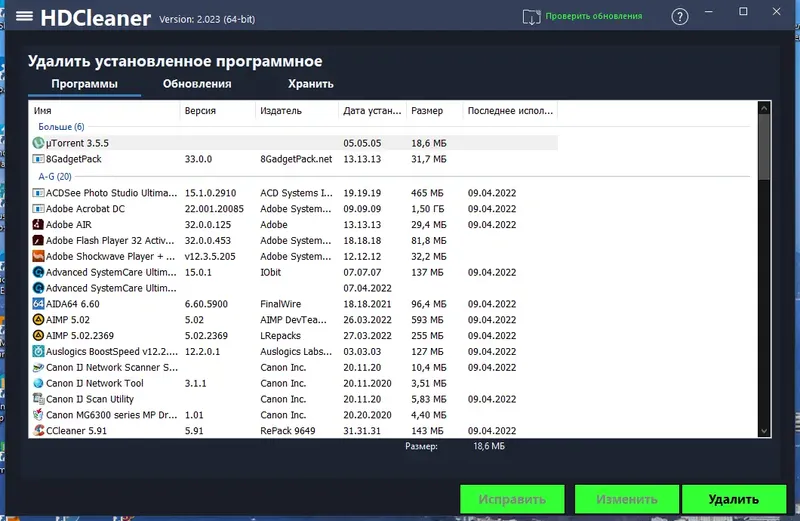This screenshot has height=521, width=800.
Task: Select the AIDA64 6.60 entry
Action: pyautogui.click(x=73, y=304)
